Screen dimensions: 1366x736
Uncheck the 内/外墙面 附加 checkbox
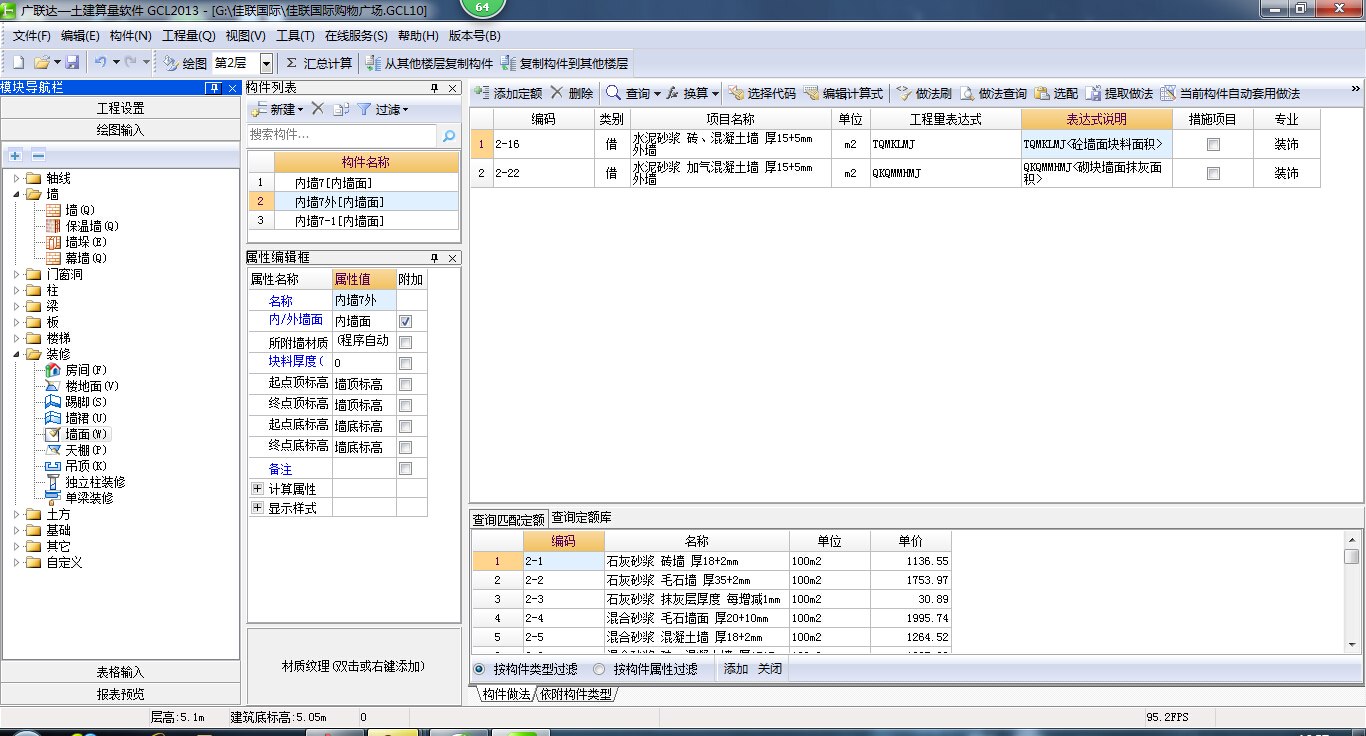pos(406,322)
